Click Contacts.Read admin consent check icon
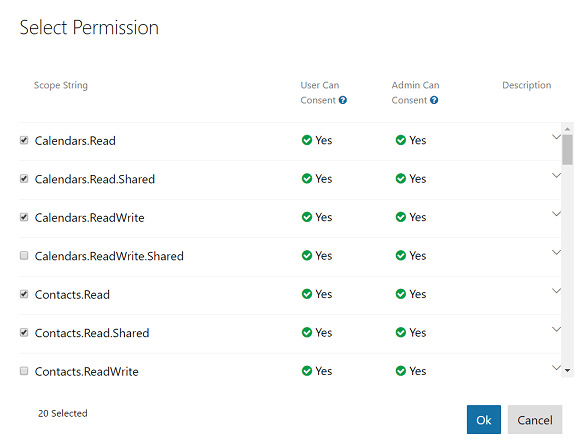This screenshot has height=446, width=587. pos(401,294)
